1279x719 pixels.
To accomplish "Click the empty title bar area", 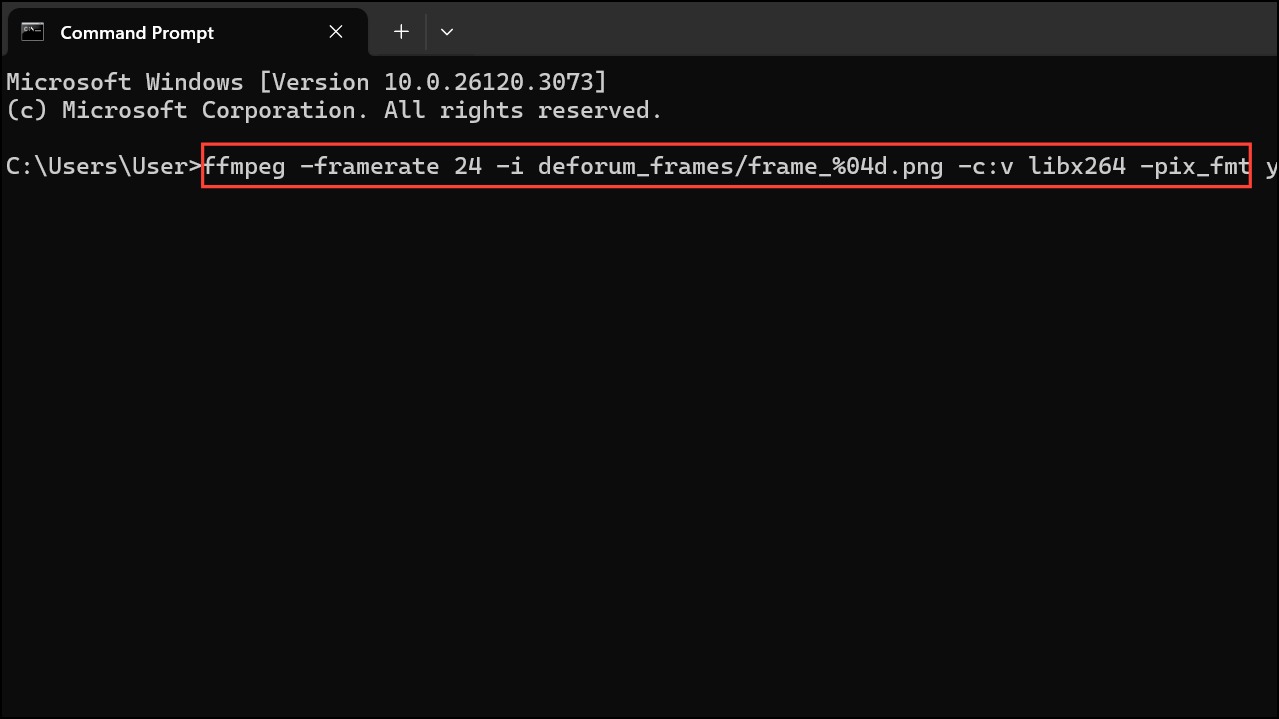I will [870, 28].
